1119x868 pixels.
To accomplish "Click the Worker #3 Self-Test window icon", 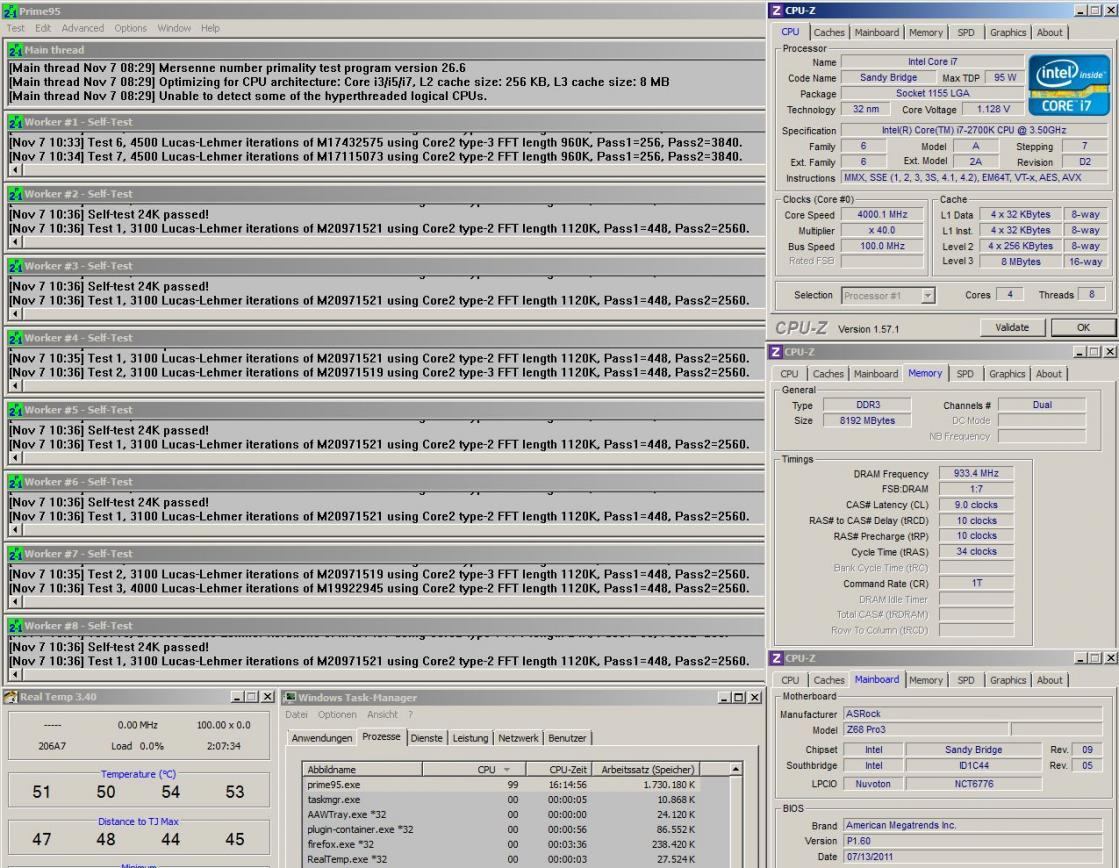I will click(16, 266).
